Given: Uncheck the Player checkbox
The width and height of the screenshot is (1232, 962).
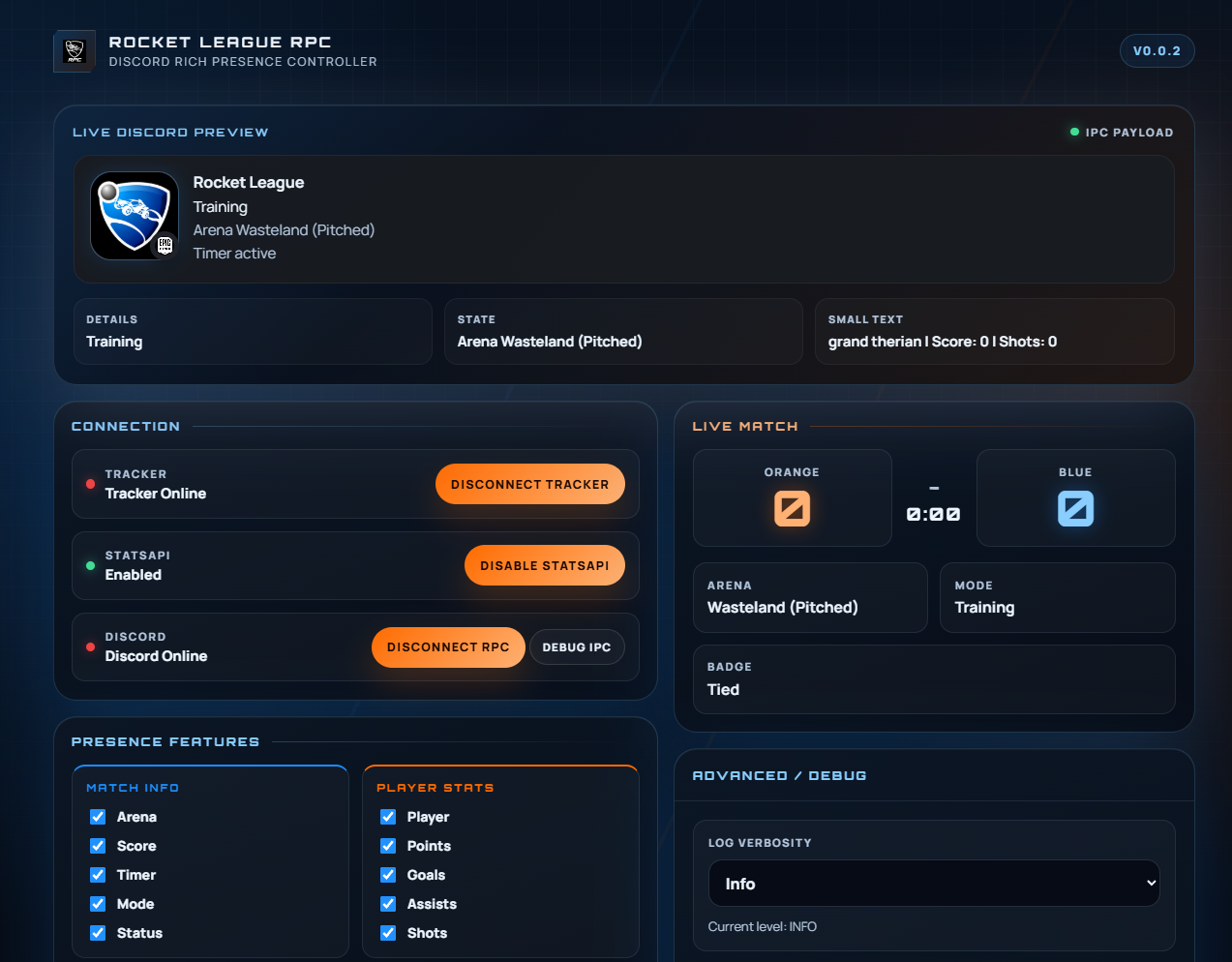Looking at the screenshot, I should click(388, 817).
